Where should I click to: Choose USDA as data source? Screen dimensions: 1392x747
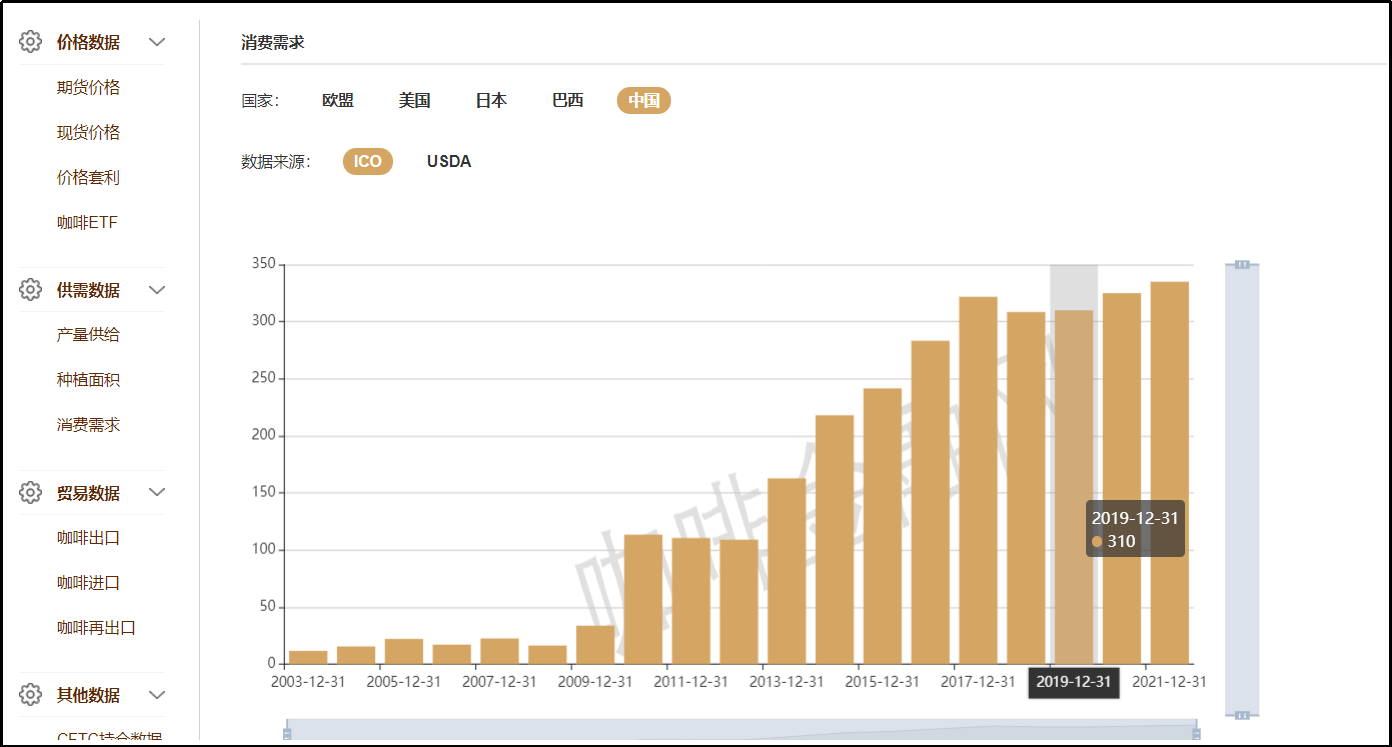[449, 161]
